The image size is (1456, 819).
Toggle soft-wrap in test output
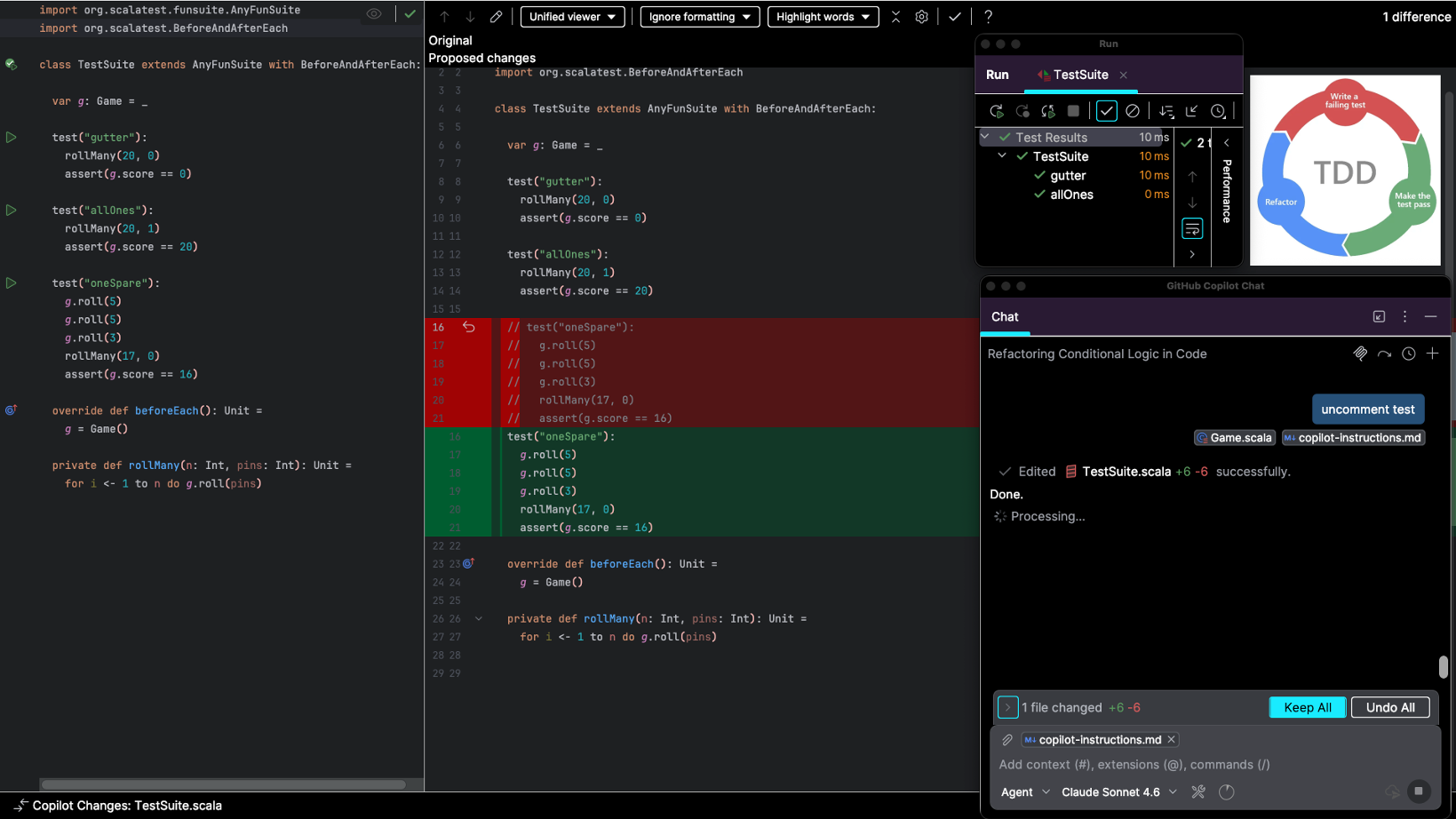[x=1192, y=229]
